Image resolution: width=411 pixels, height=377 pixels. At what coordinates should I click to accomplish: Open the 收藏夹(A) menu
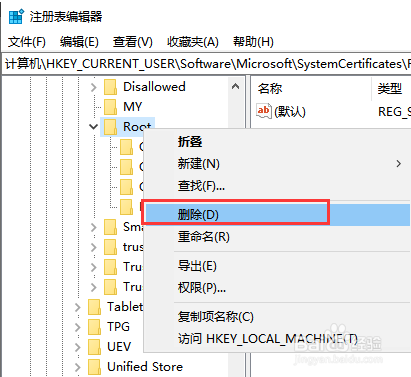tap(193, 42)
